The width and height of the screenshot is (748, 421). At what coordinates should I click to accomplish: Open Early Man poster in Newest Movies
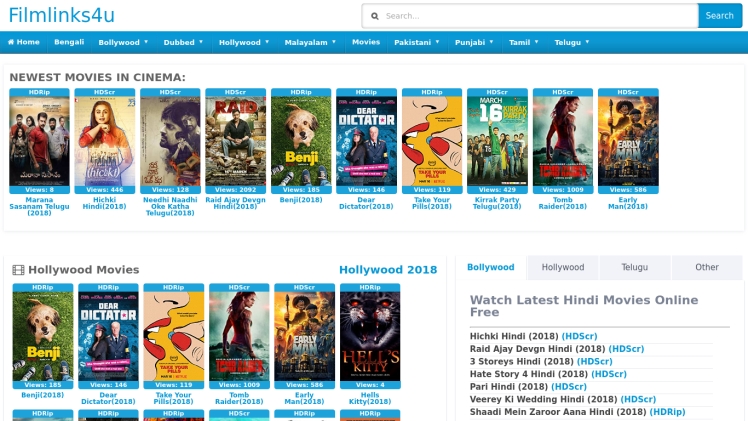pos(628,141)
